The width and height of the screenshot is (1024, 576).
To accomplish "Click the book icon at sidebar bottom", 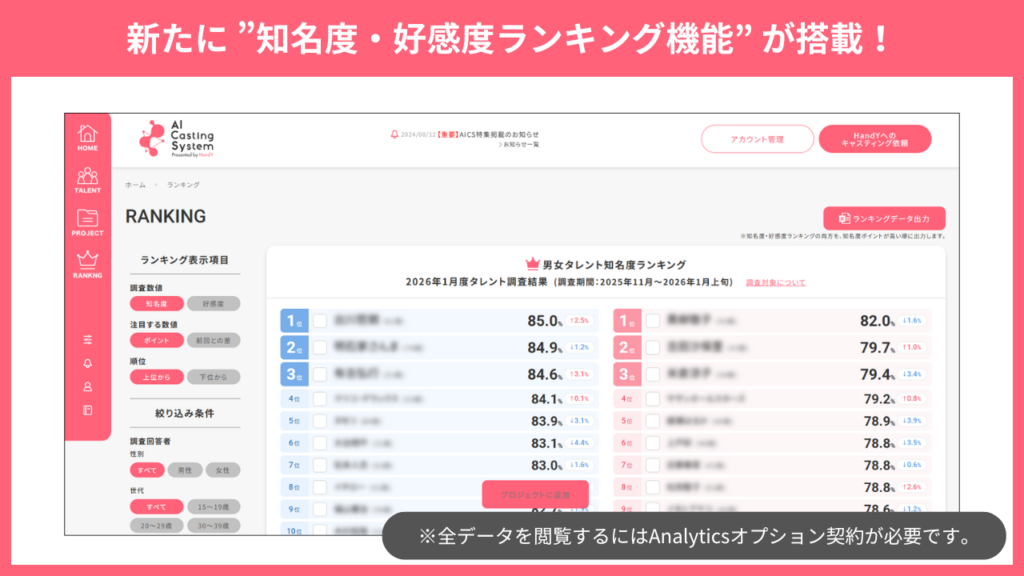I will [88, 410].
